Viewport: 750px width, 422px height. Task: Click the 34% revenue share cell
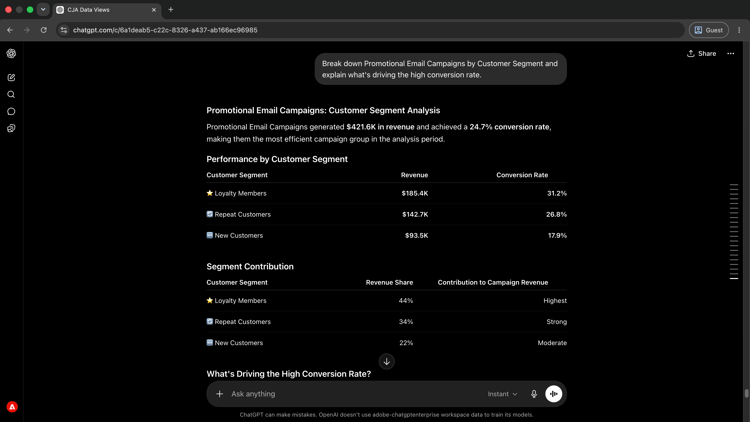[x=406, y=322]
